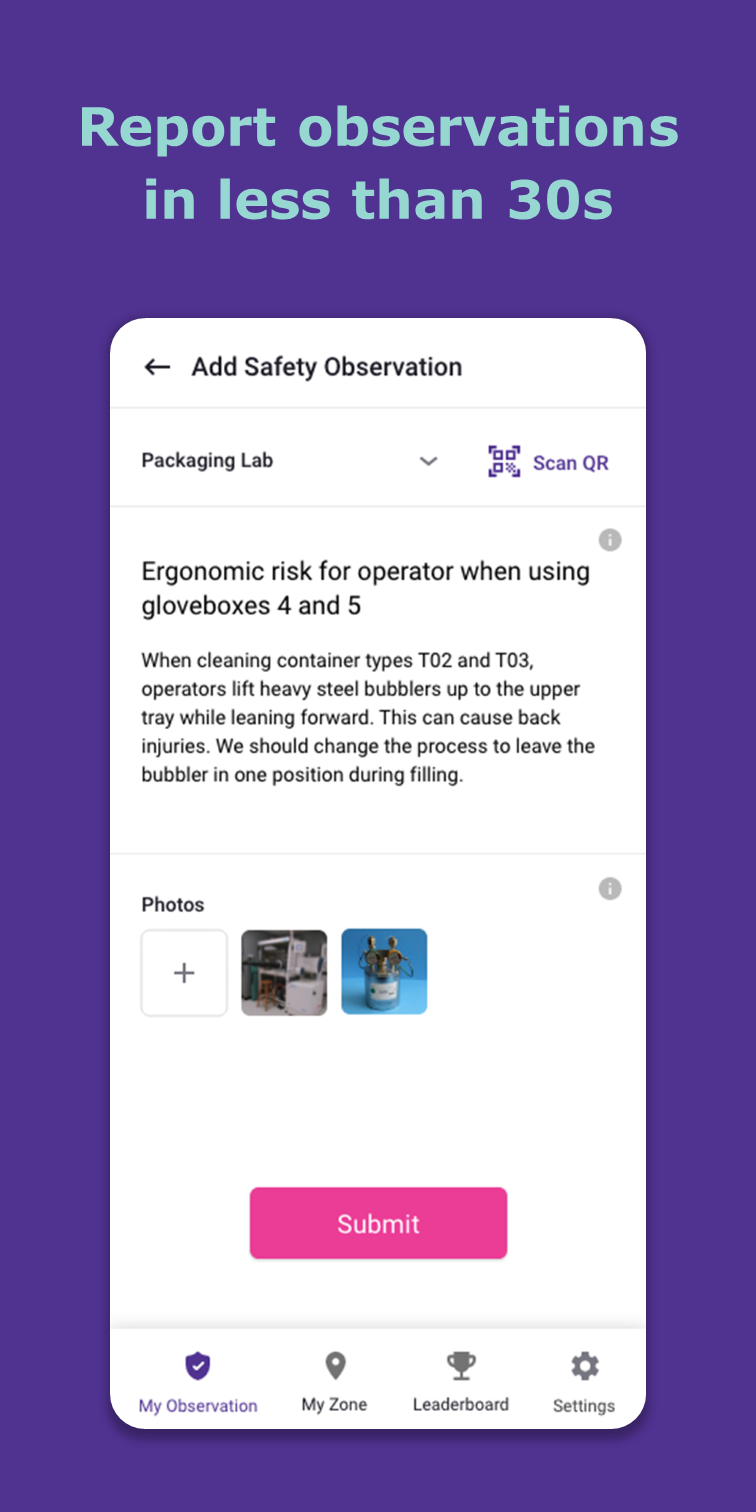This screenshot has width=756, height=1512.
Task: Select the Packaging Lab location field
Action: 291,461
